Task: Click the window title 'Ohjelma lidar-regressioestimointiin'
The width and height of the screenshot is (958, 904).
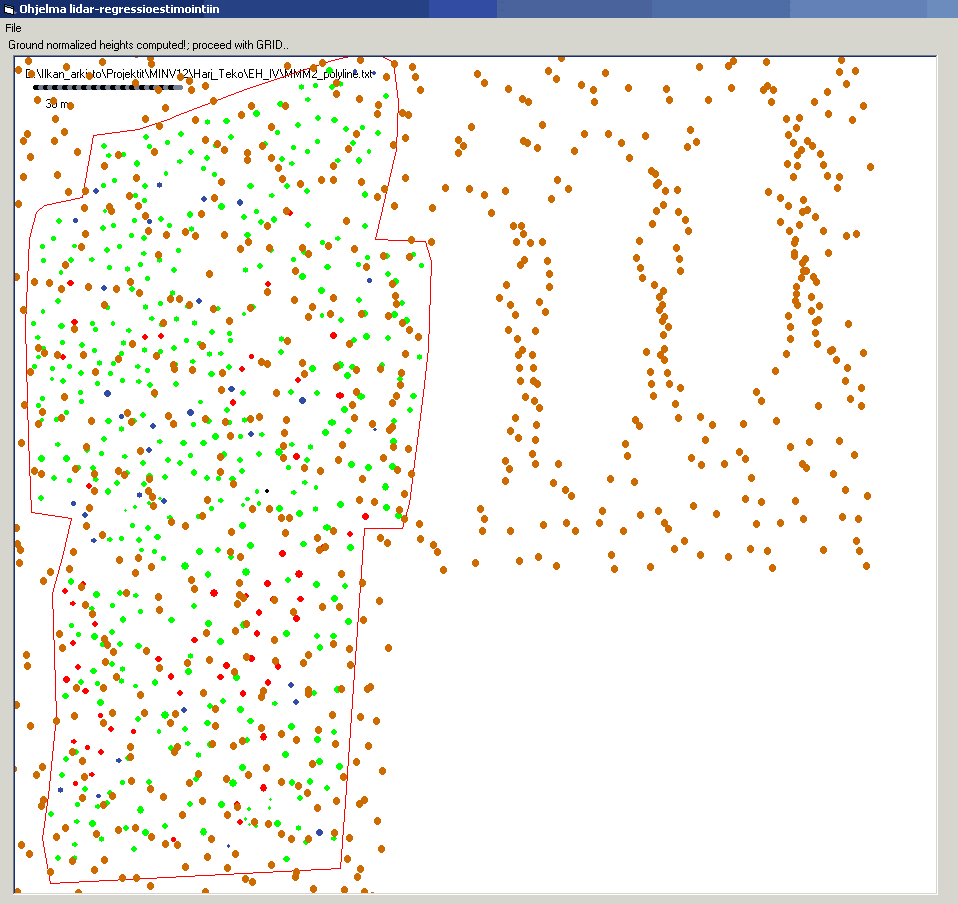Action: coord(120,9)
